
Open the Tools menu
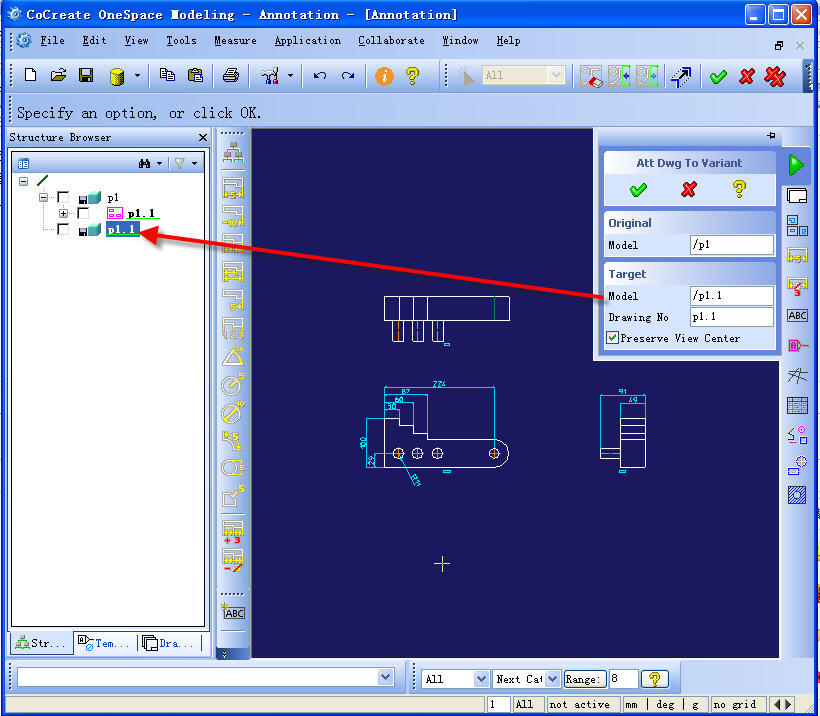(181, 40)
